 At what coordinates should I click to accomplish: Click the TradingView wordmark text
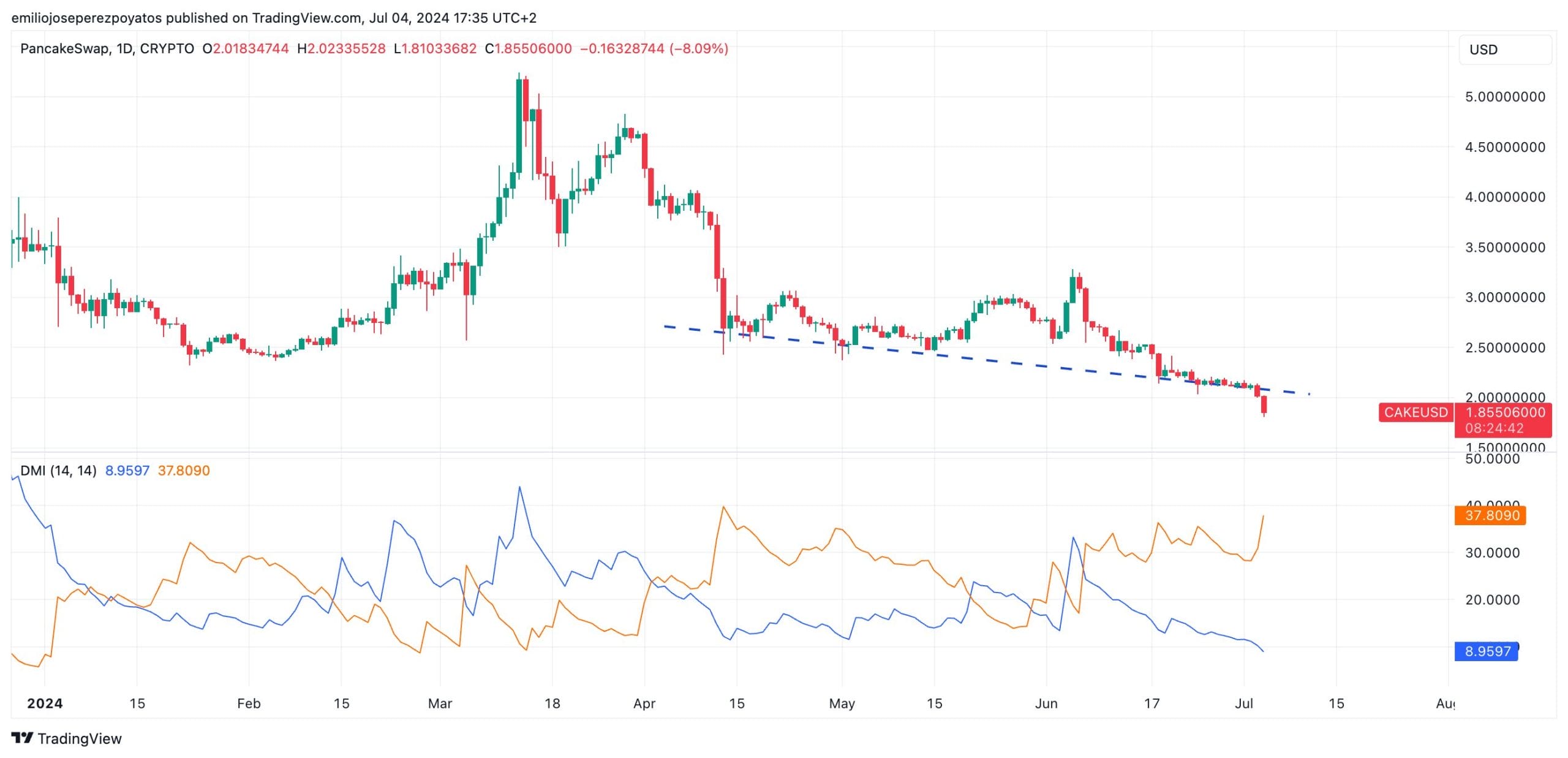point(80,738)
